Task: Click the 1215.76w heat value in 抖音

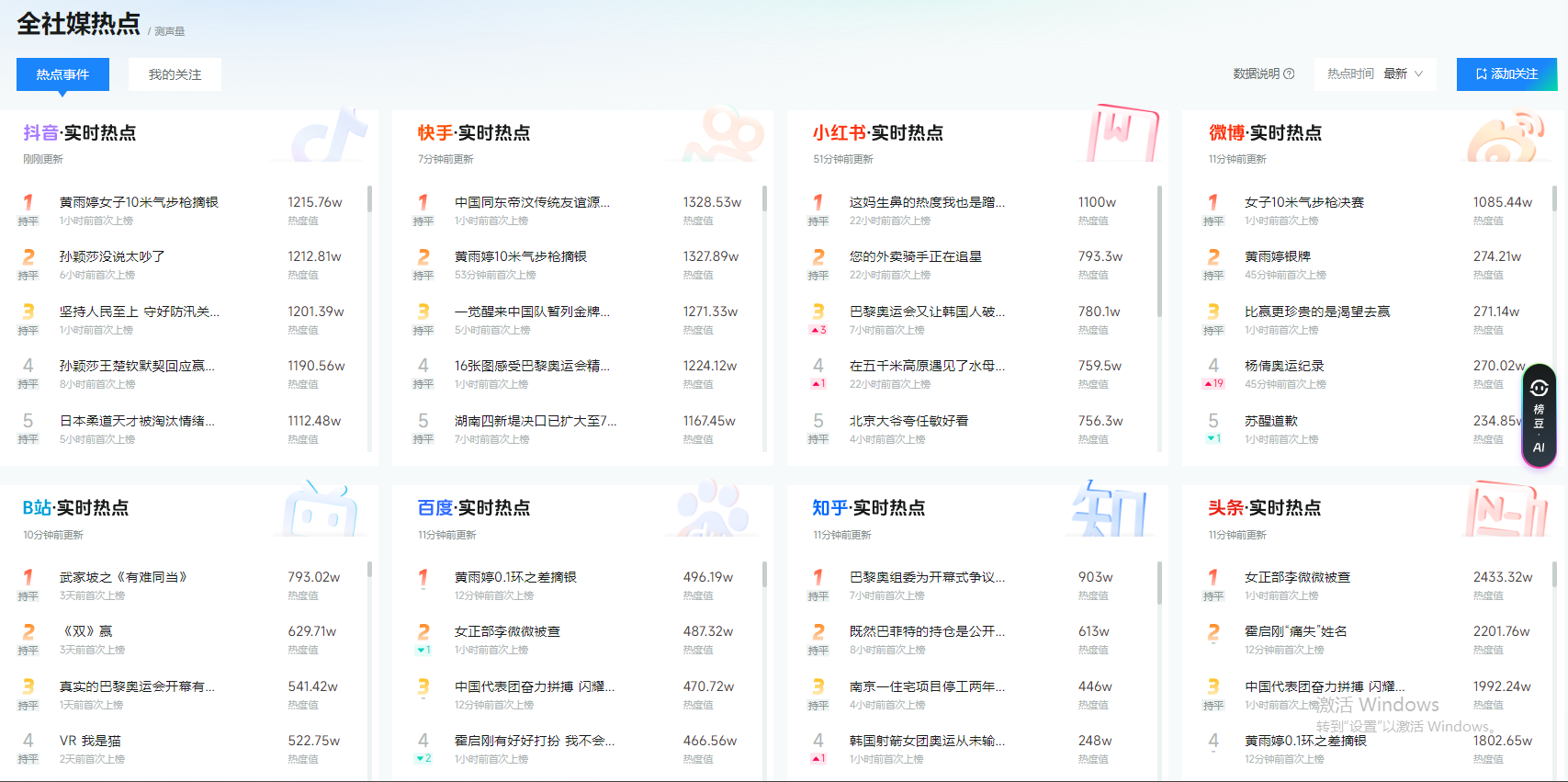Action: [x=315, y=202]
